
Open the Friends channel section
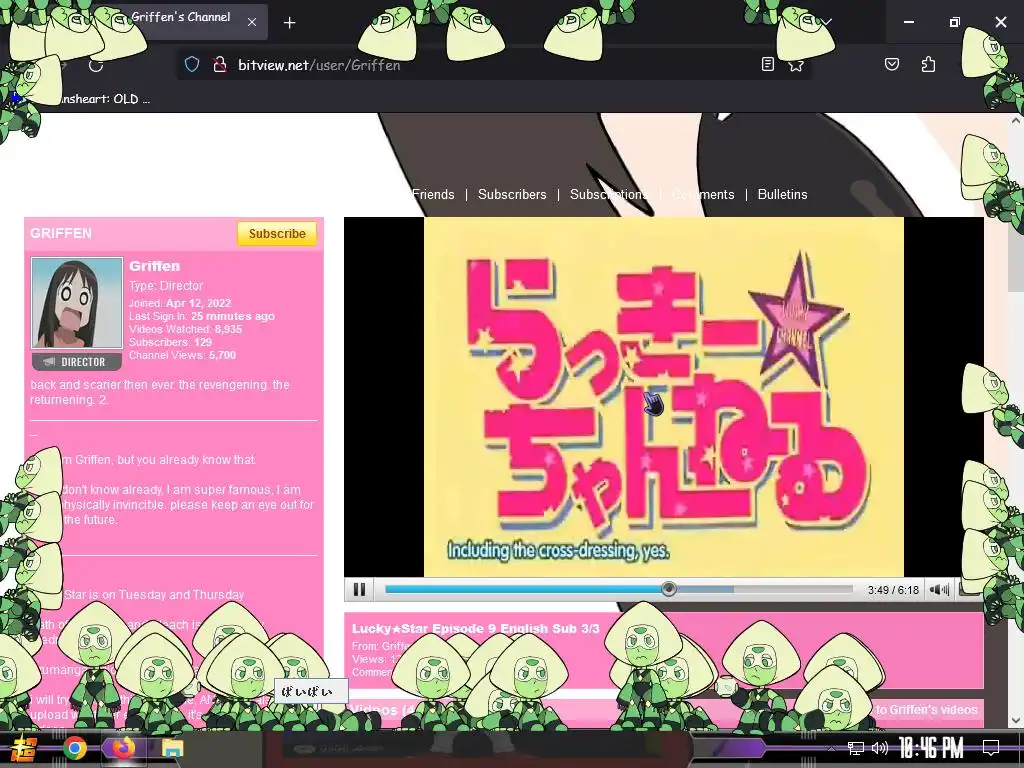tap(433, 195)
